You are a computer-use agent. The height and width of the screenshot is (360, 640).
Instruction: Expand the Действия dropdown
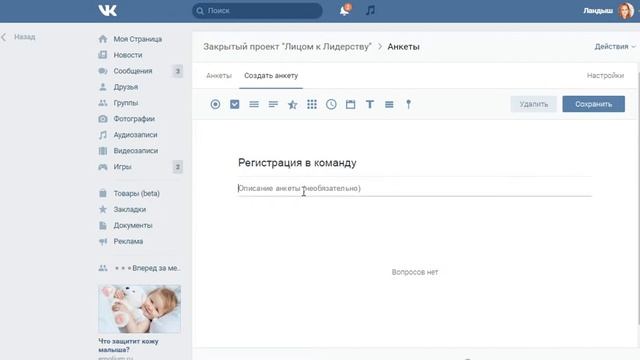coord(614,47)
